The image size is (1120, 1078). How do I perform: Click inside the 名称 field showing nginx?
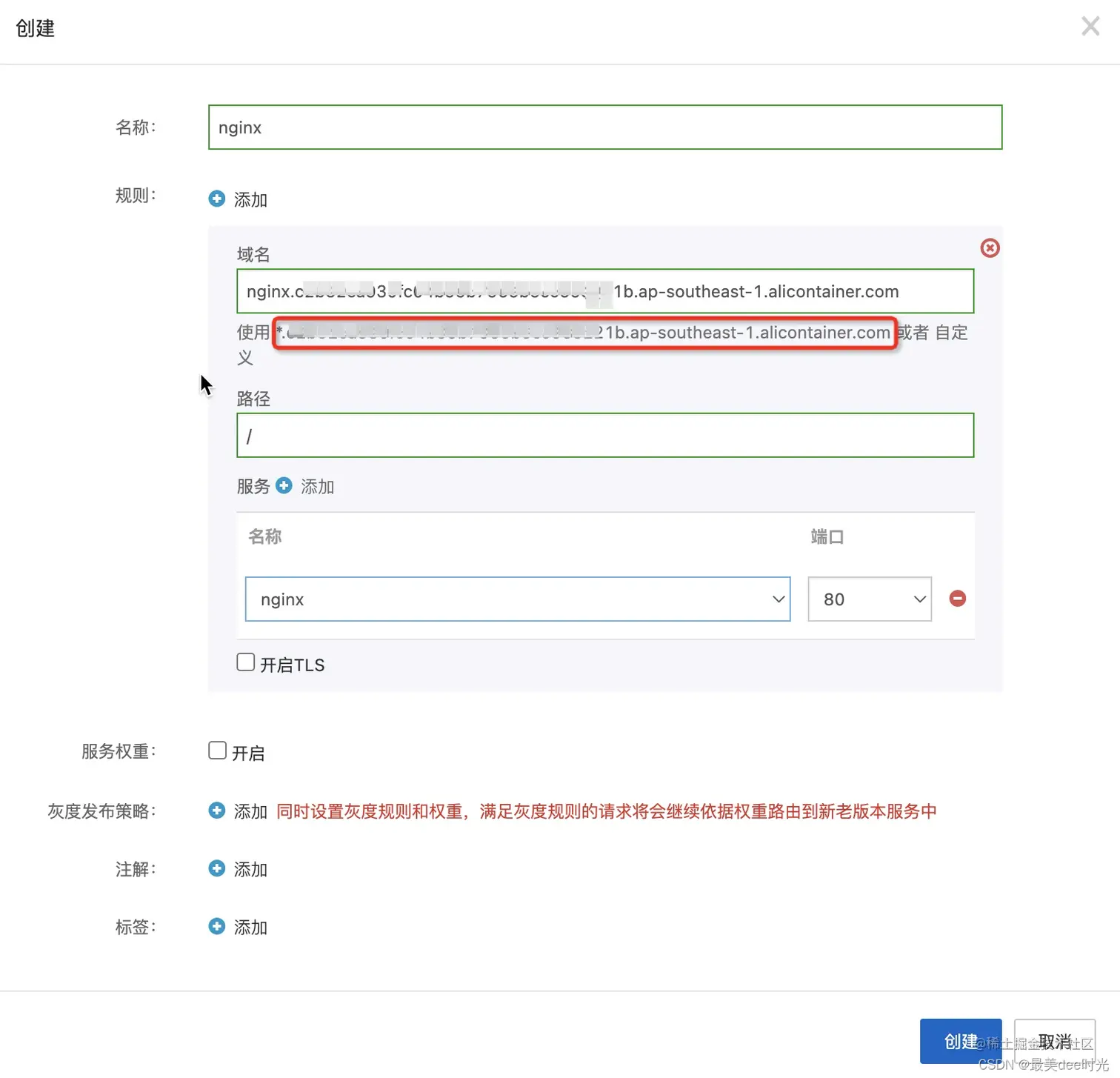[604, 127]
